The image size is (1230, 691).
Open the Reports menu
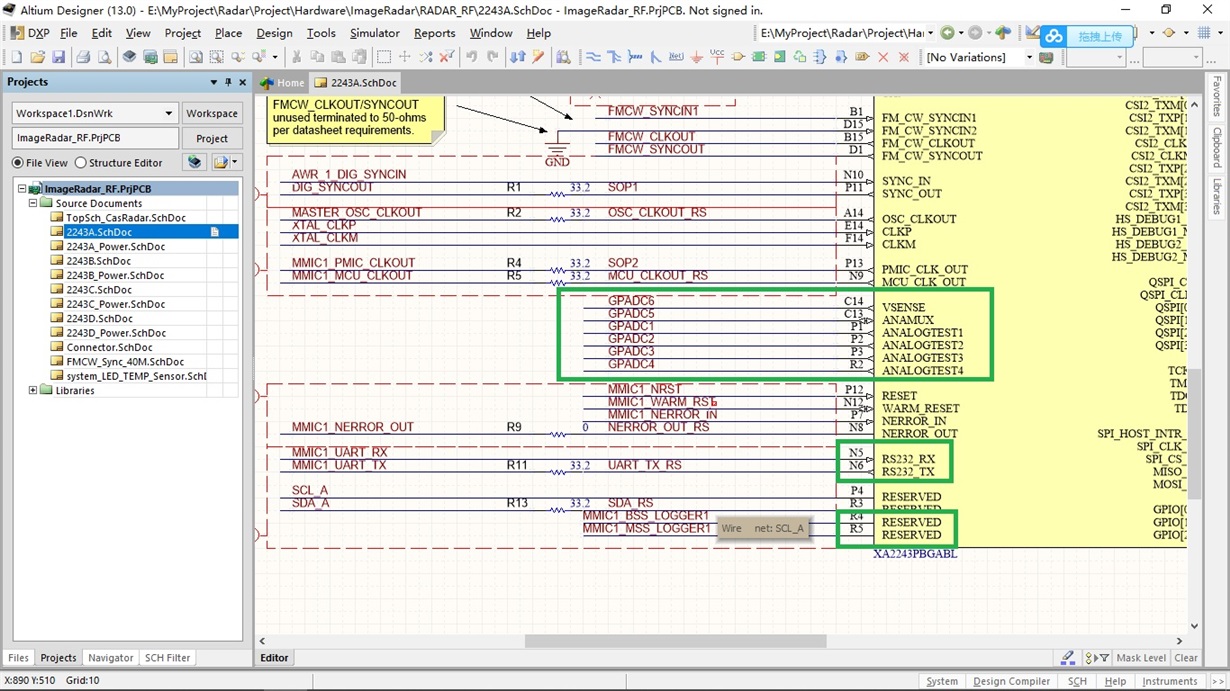point(434,33)
